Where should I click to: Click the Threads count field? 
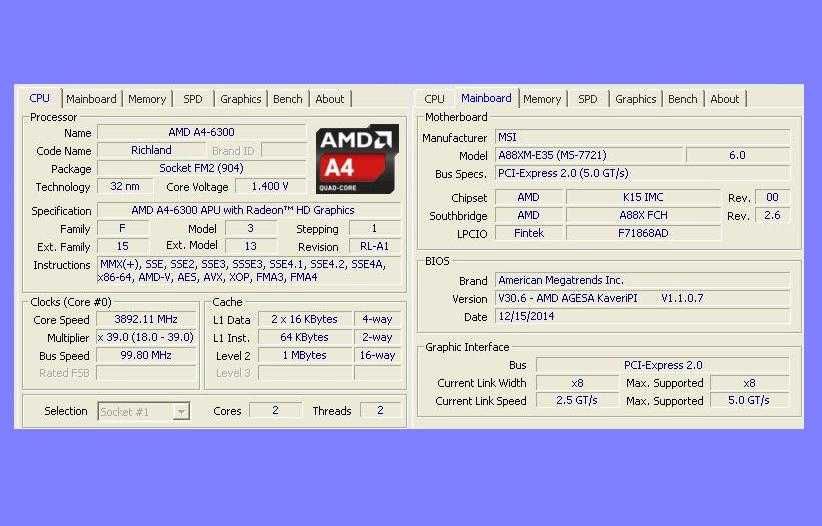point(381,410)
